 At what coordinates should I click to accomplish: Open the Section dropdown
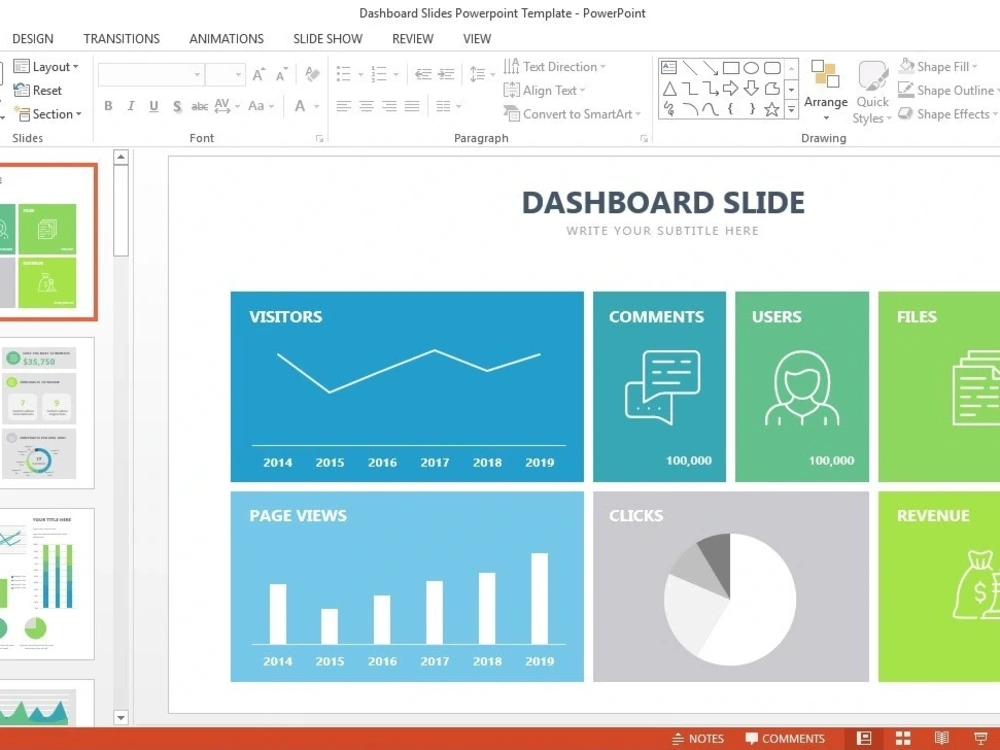47,114
